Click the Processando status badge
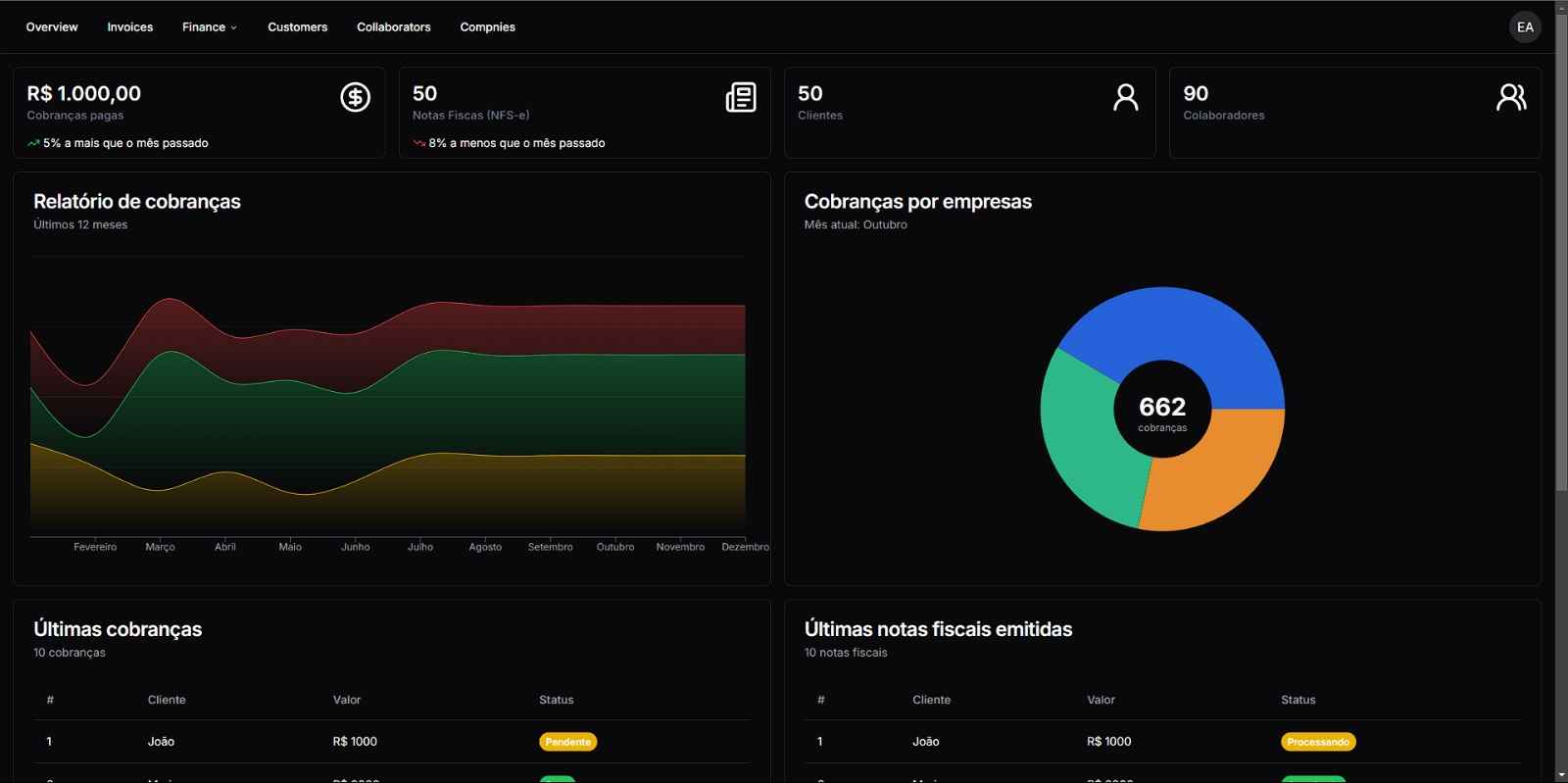The height and width of the screenshot is (783, 1568). 1318,742
